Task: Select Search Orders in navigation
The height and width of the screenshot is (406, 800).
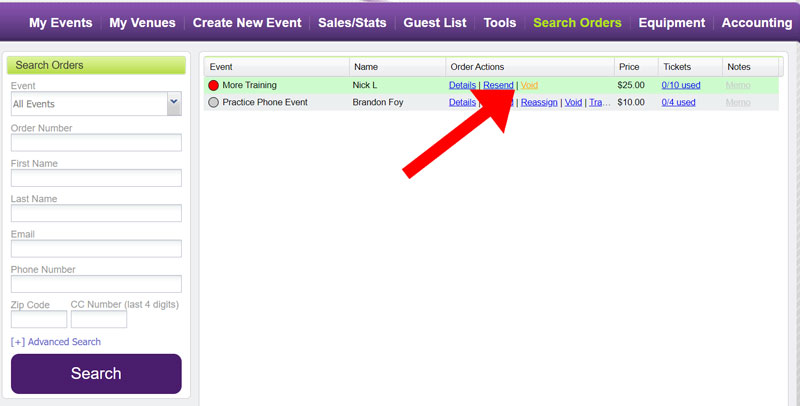Action: (x=577, y=23)
